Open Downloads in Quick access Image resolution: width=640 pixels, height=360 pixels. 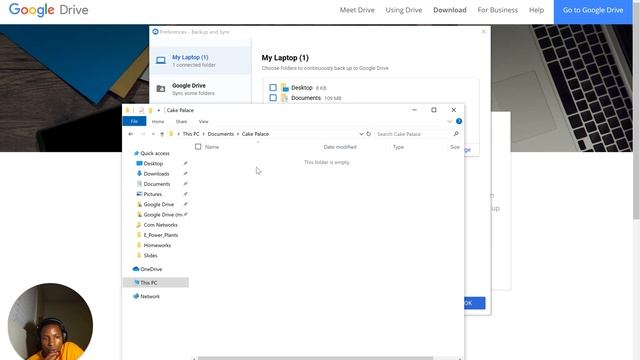(156, 173)
